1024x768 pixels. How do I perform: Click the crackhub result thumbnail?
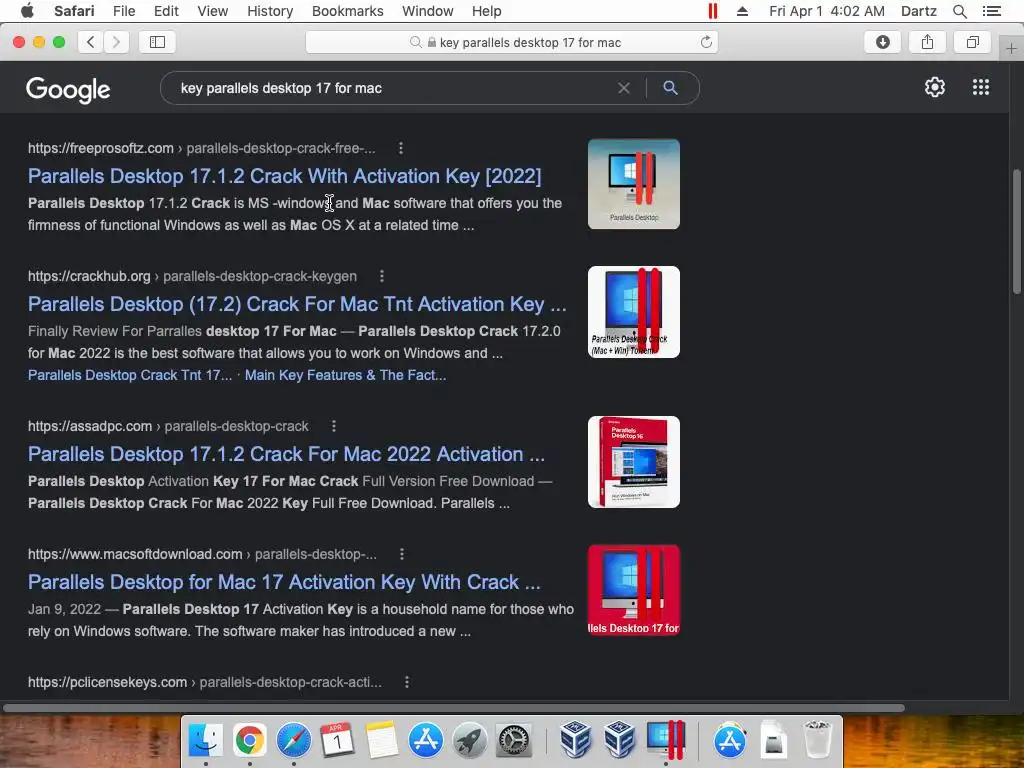point(633,312)
